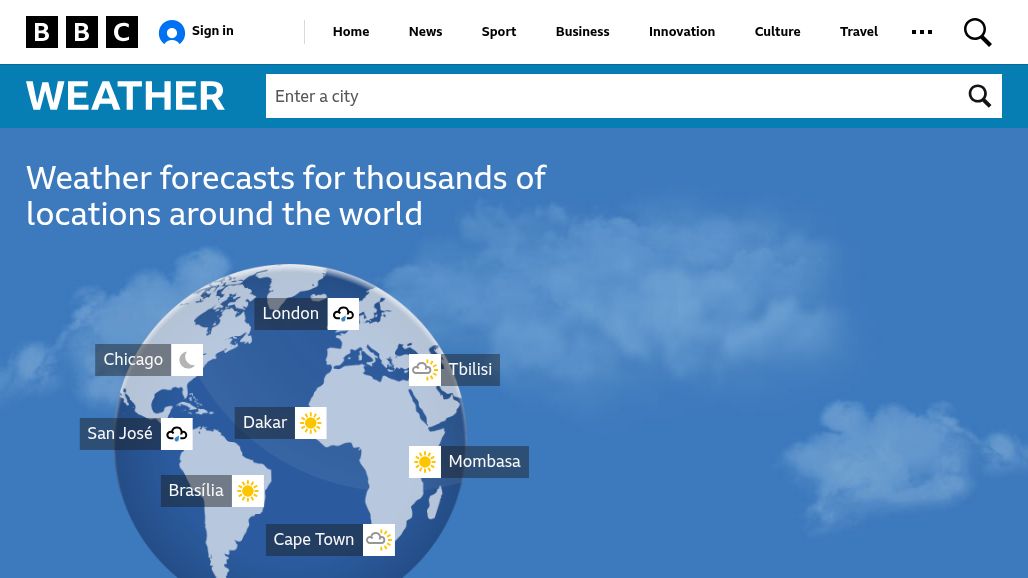Click Cape Town's partly cloudy icon
The image size is (1028, 578).
[379, 540]
